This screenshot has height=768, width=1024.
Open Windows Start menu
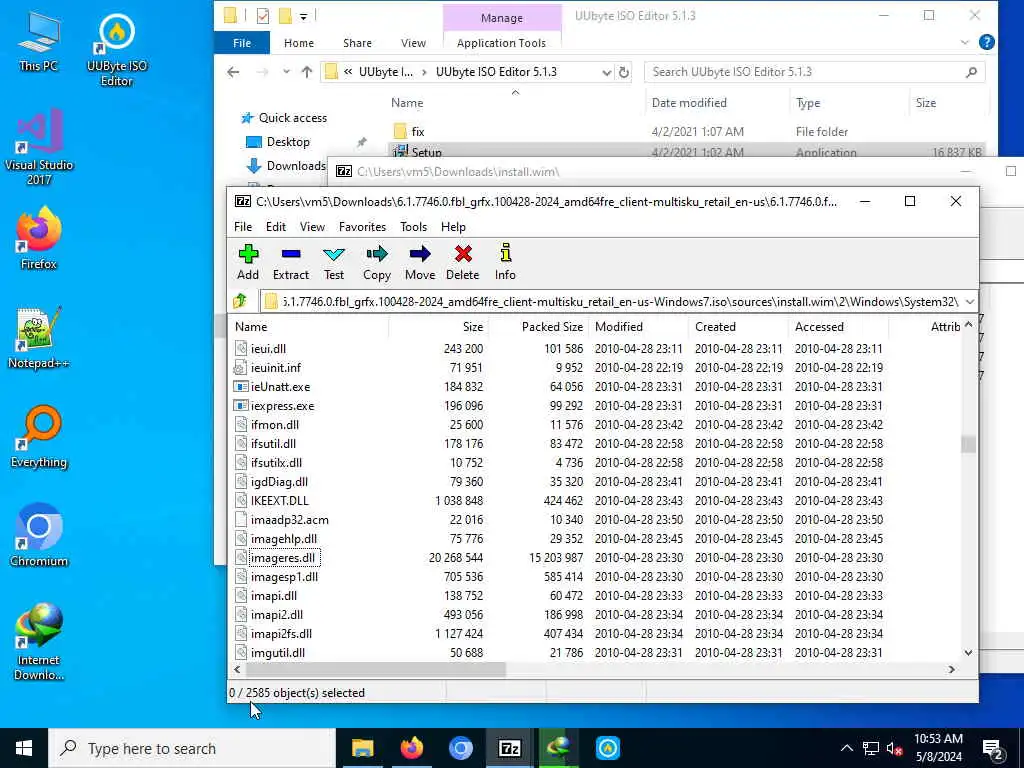(x=24, y=748)
